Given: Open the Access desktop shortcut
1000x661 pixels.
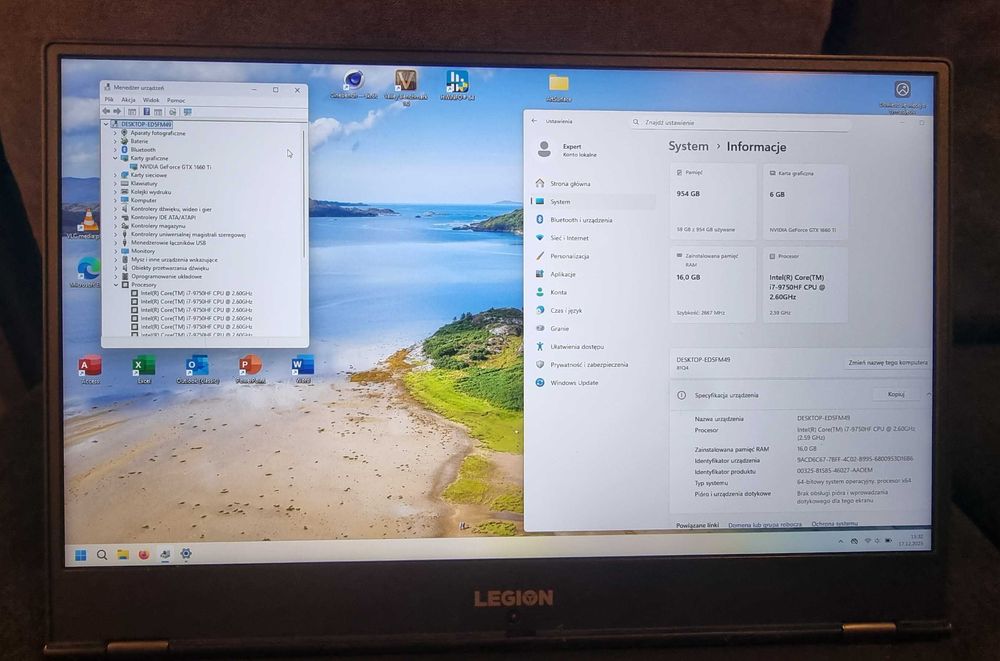Looking at the screenshot, I should (90, 369).
